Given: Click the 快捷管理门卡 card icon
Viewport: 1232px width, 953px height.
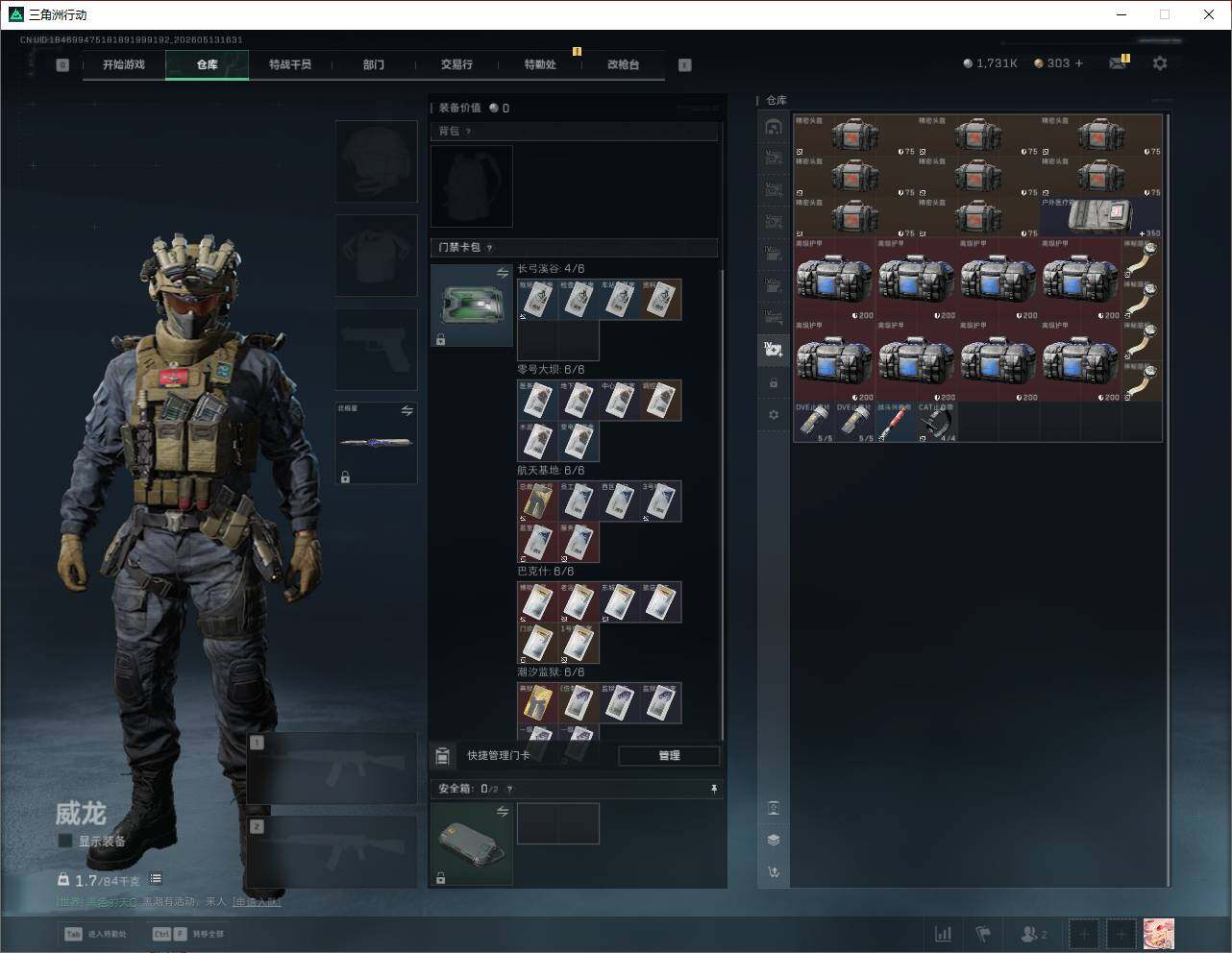Looking at the screenshot, I should pyautogui.click(x=443, y=756).
